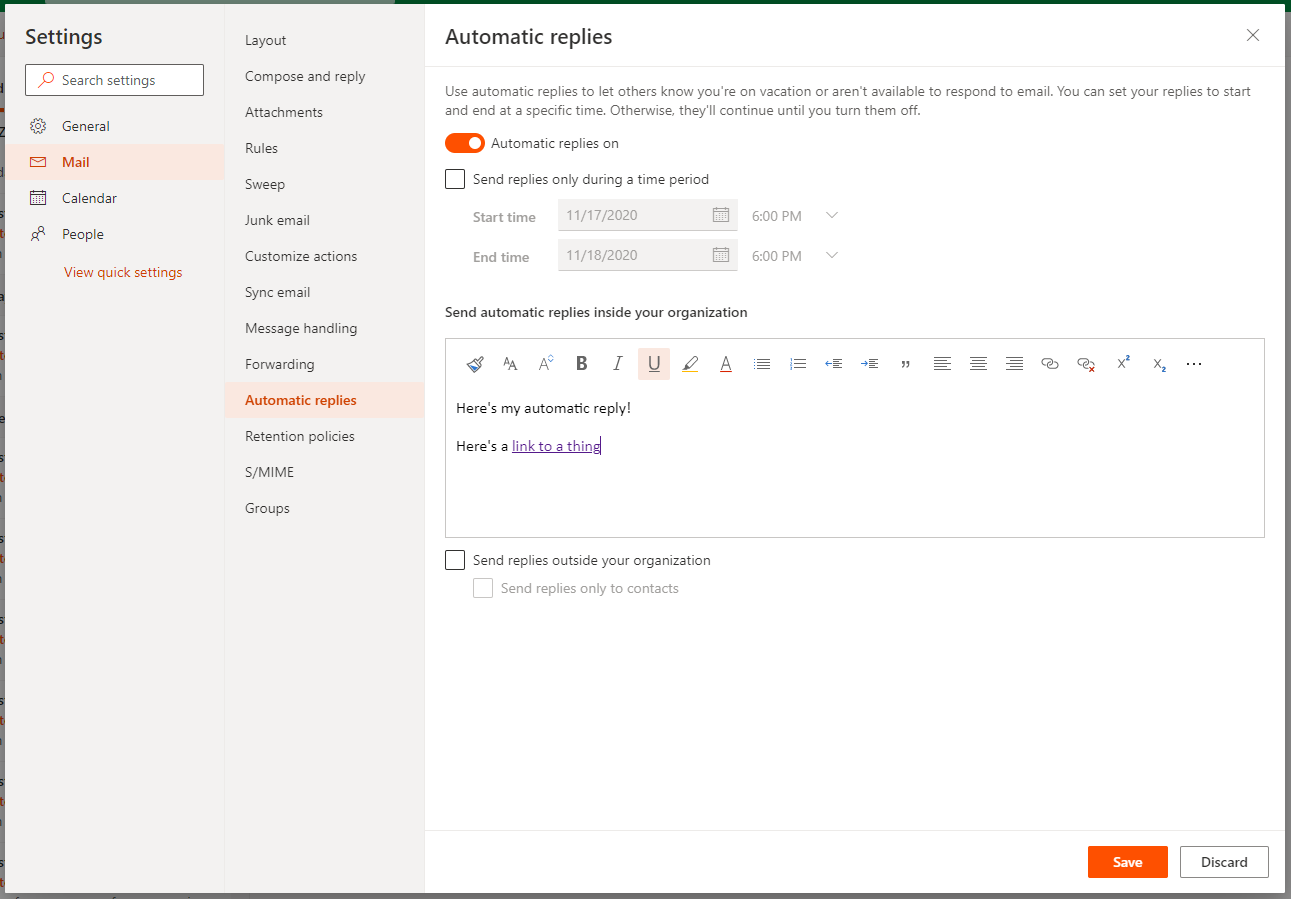Viewport: 1291px width, 899px height.
Task: Open the font color tool
Action: 726,364
